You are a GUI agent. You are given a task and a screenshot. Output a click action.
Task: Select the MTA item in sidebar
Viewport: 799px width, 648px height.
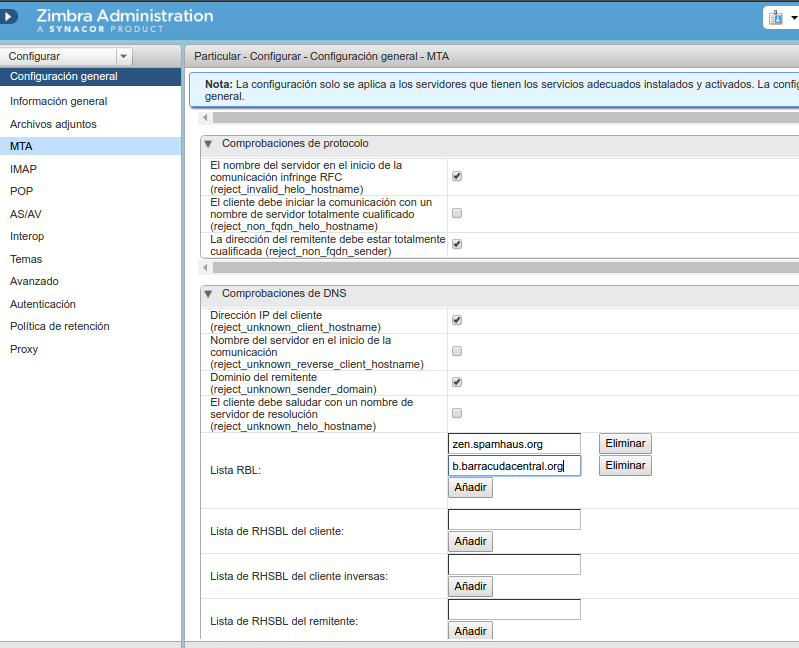click(x=90, y=146)
